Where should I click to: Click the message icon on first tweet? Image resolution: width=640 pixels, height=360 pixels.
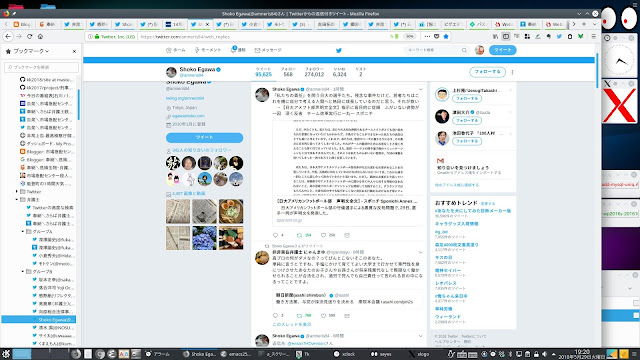347,235
